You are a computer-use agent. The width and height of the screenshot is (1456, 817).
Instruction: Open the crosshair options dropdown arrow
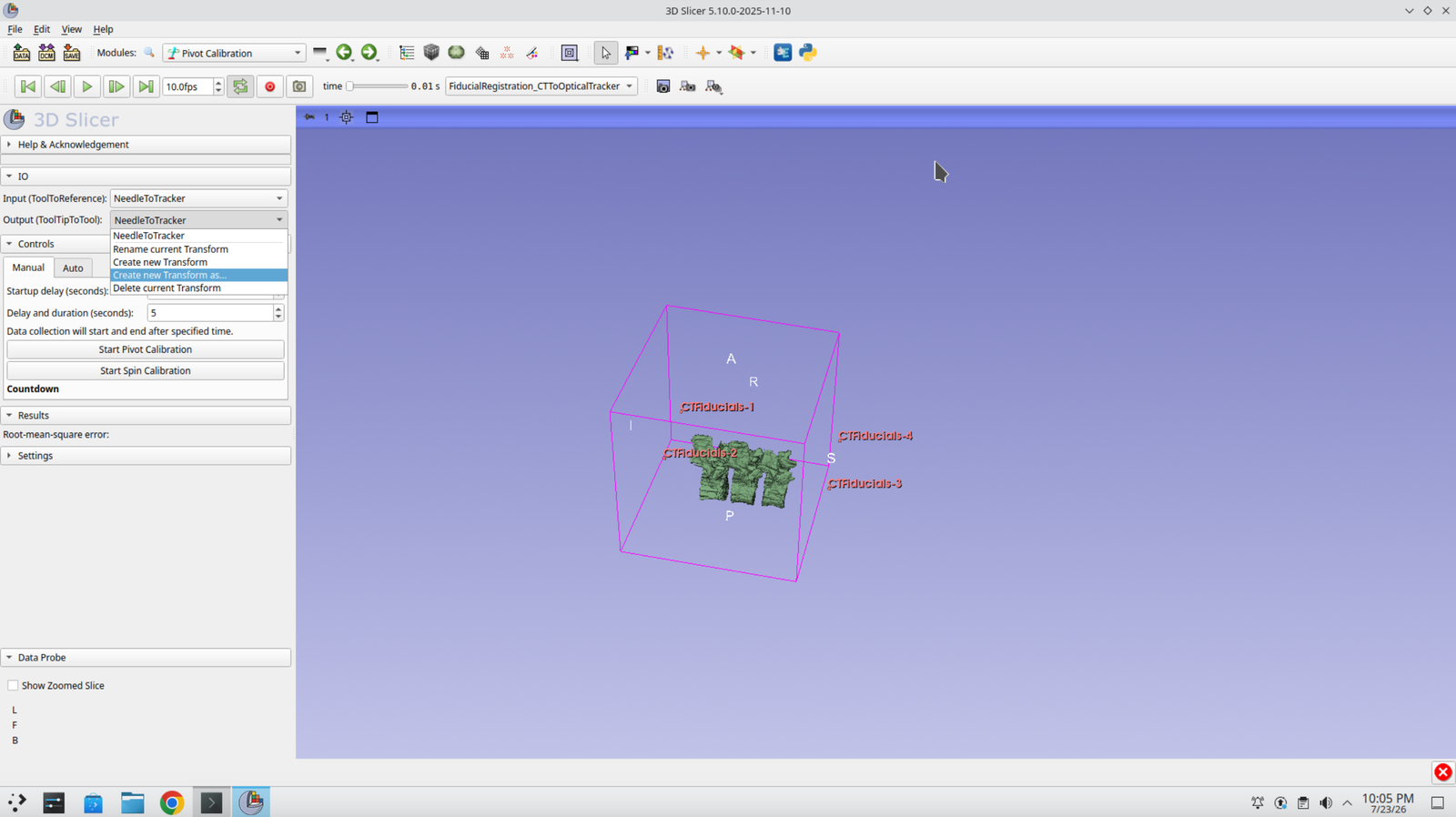point(719,53)
